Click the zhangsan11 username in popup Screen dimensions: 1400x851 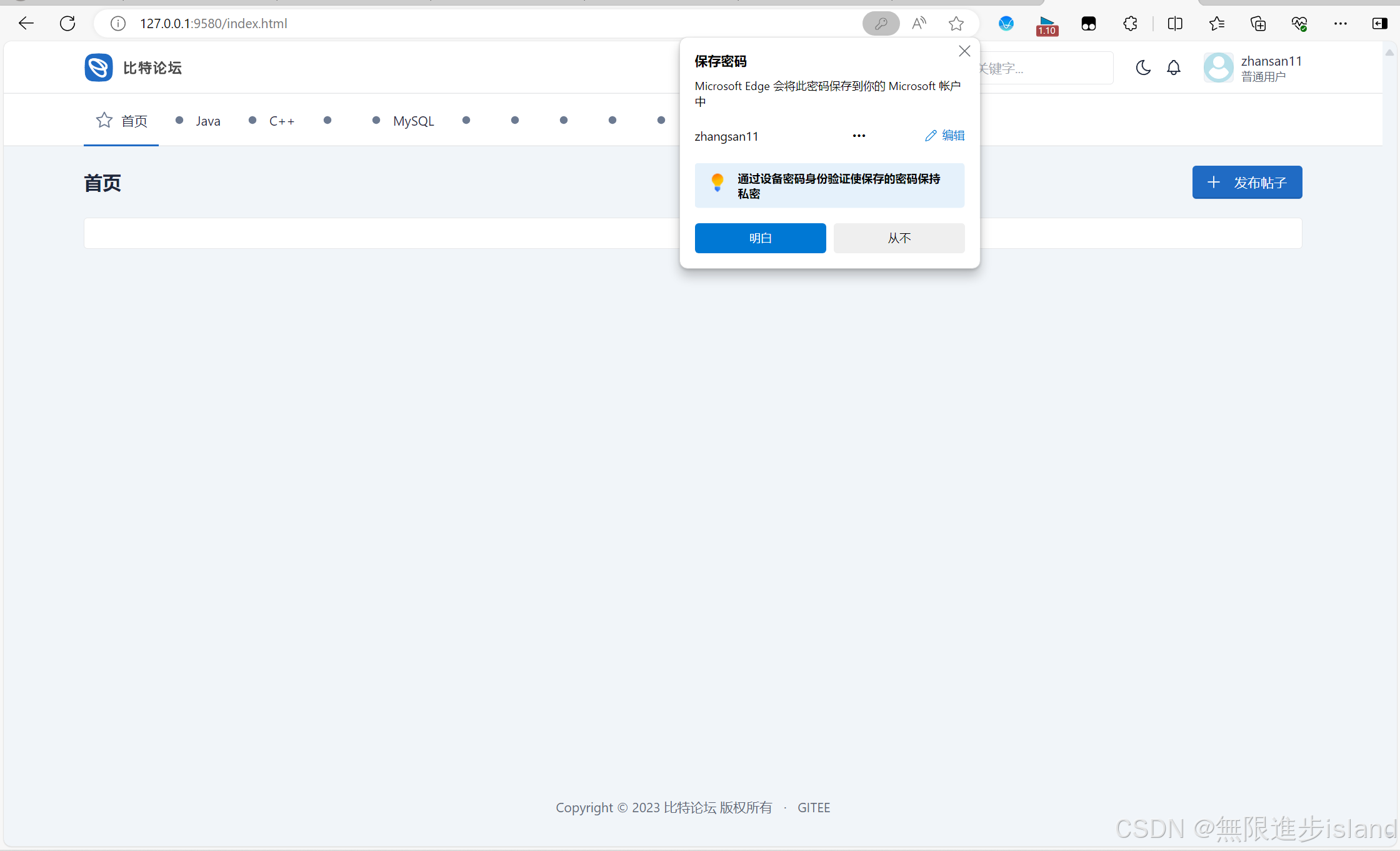click(x=726, y=136)
